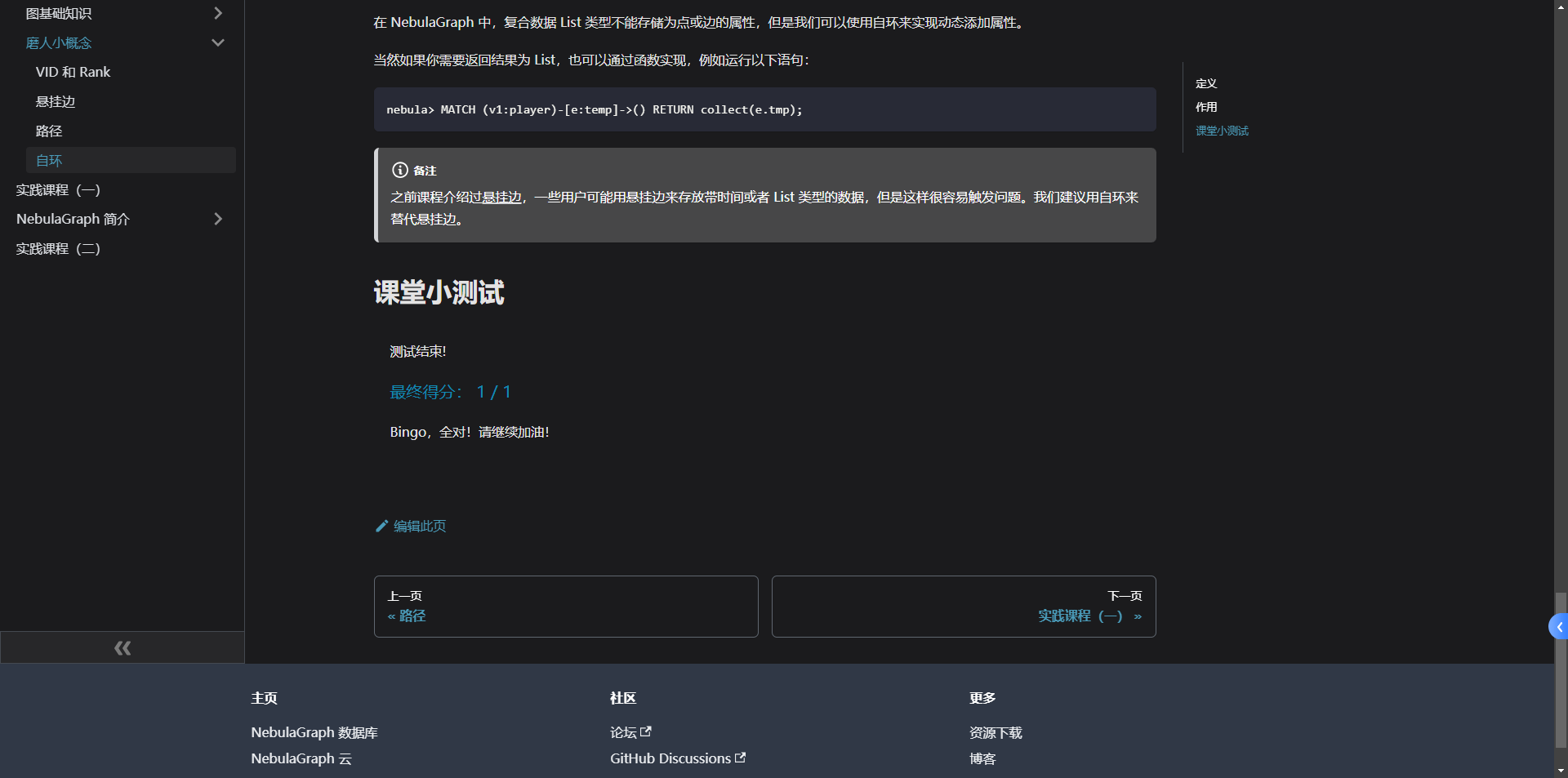
Task: Click the 课堂小测试 heading
Action: pos(439,292)
